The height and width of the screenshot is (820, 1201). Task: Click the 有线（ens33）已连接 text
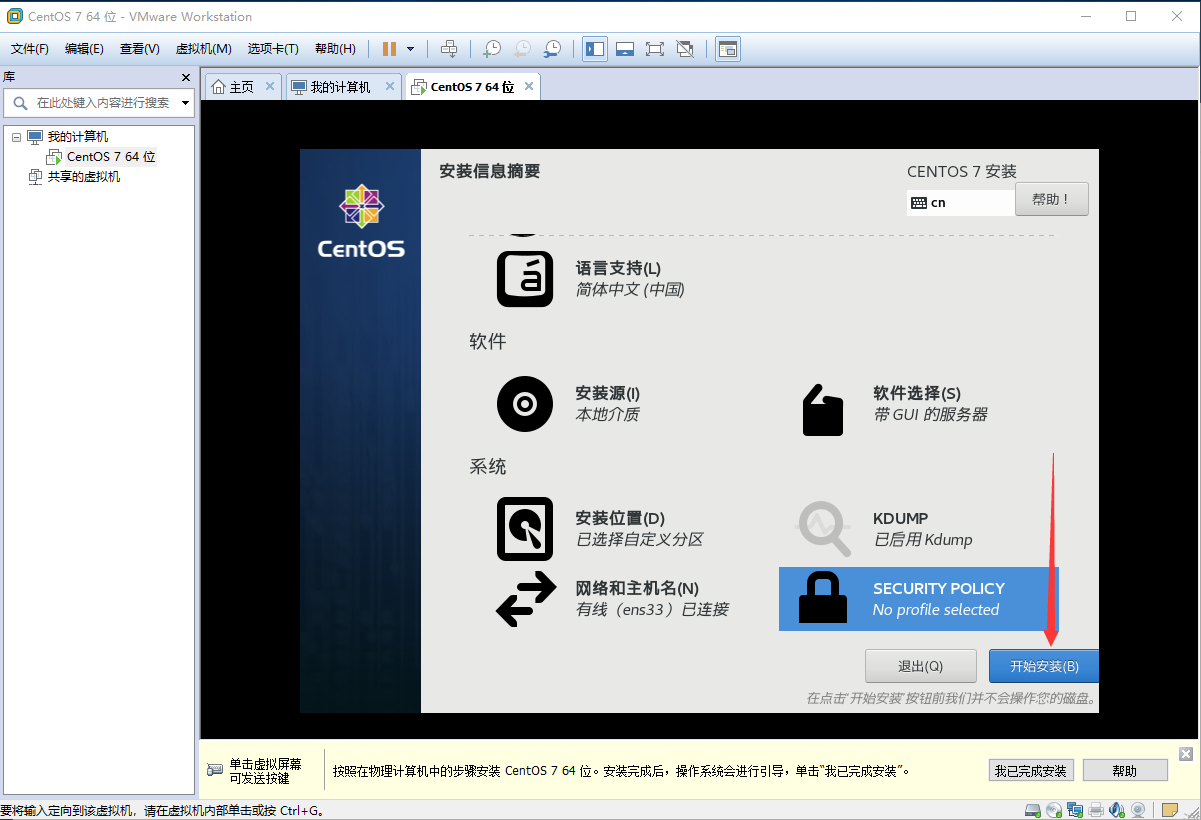click(x=652, y=610)
